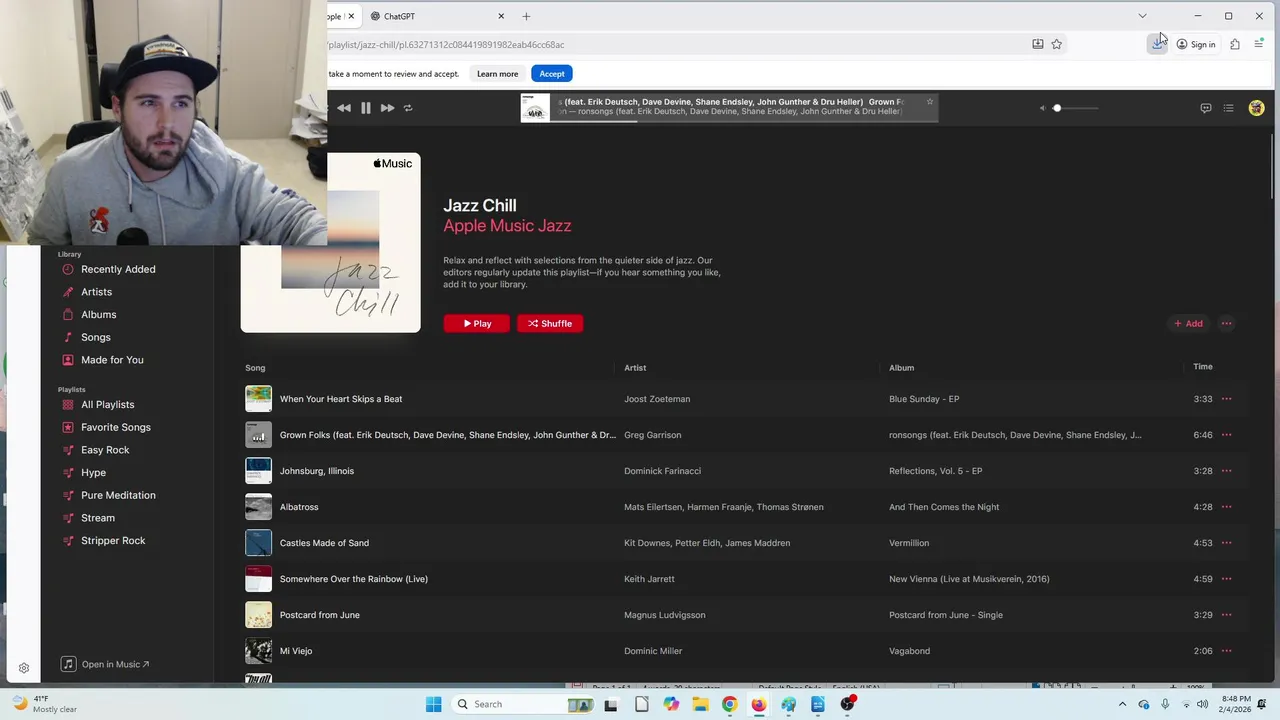Open the Stream playlist

[98, 518]
